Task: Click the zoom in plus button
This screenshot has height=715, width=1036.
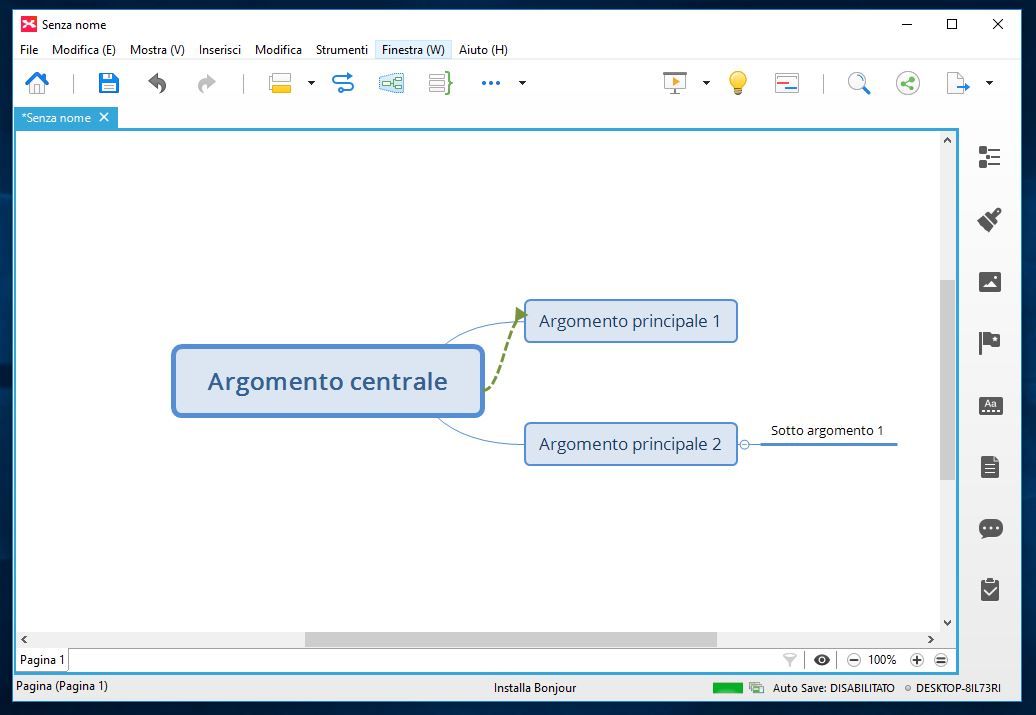Action: click(916, 660)
